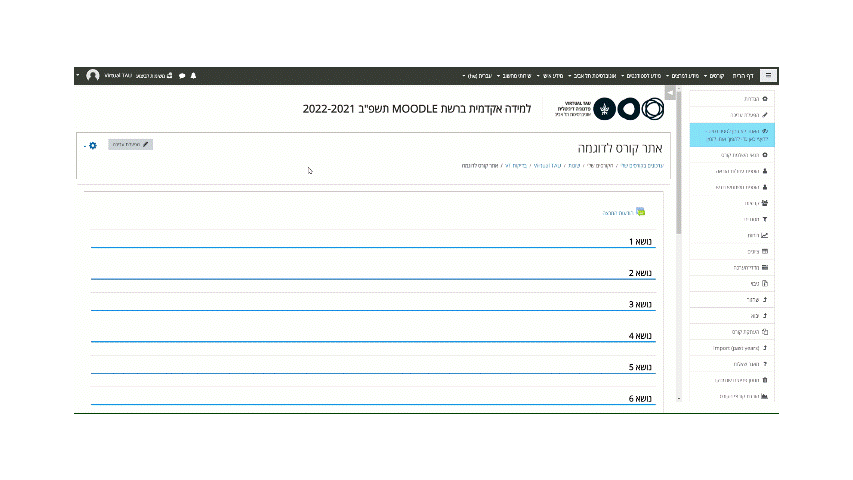
Task: Open section נושא 3
Action: tap(640, 304)
